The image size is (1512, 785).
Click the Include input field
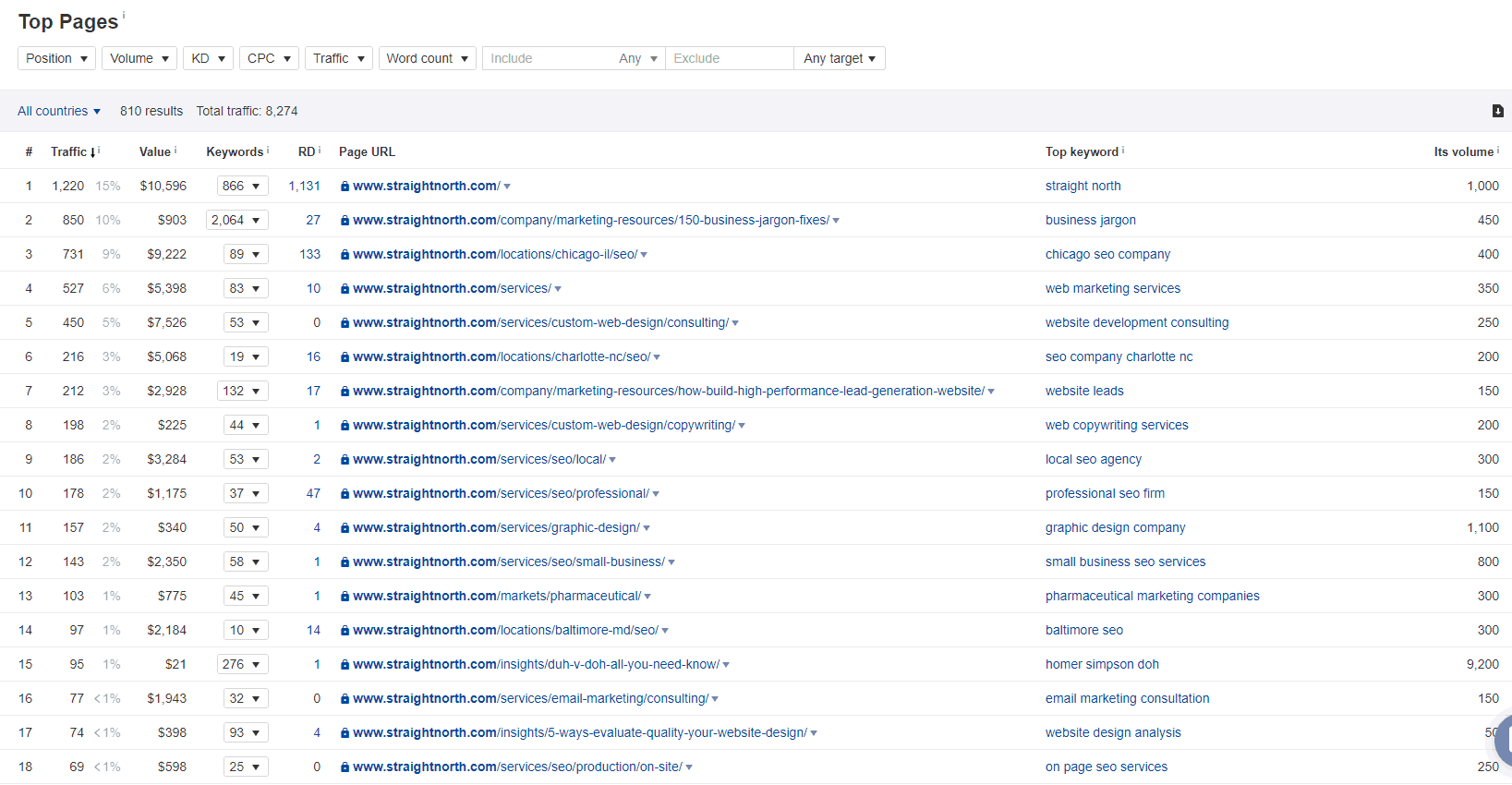click(547, 58)
